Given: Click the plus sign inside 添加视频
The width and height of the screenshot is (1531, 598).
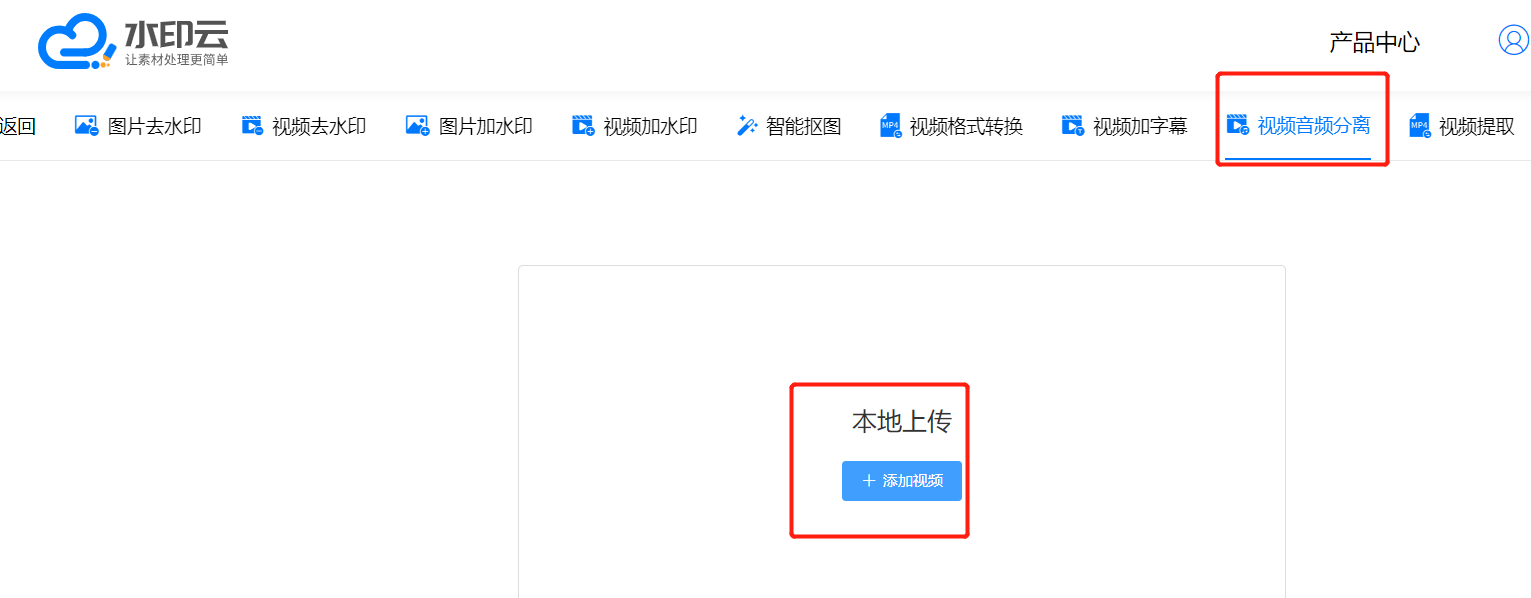Looking at the screenshot, I should point(868,481).
